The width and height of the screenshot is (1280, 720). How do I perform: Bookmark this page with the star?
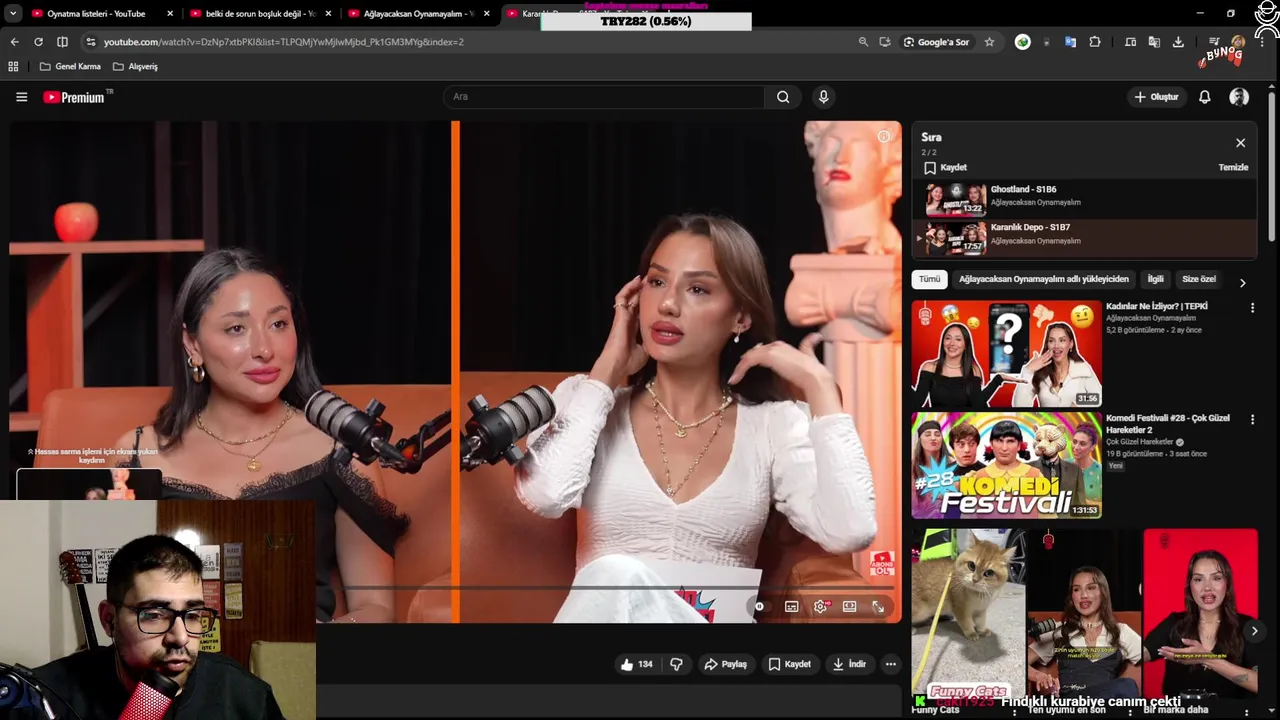click(989, 42)
